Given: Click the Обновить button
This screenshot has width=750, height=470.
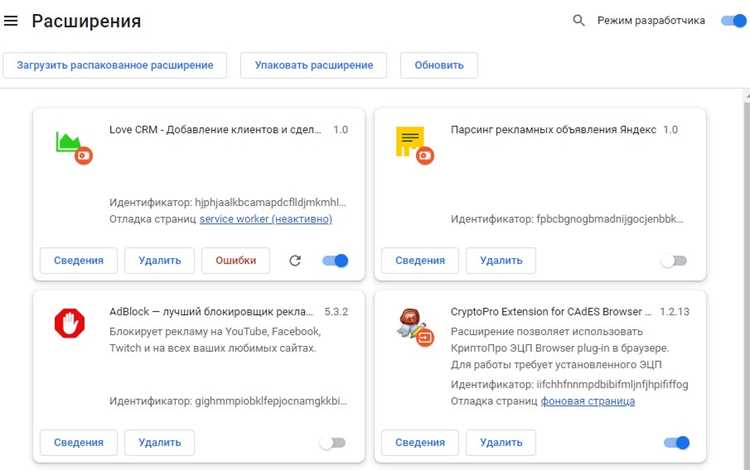Looking at the screenshot, I should (x=439, y=66).
